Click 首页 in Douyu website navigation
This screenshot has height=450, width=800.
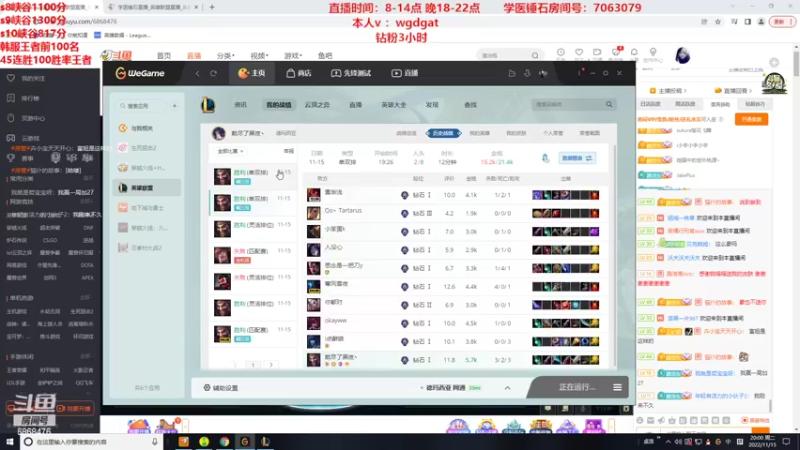164,56
